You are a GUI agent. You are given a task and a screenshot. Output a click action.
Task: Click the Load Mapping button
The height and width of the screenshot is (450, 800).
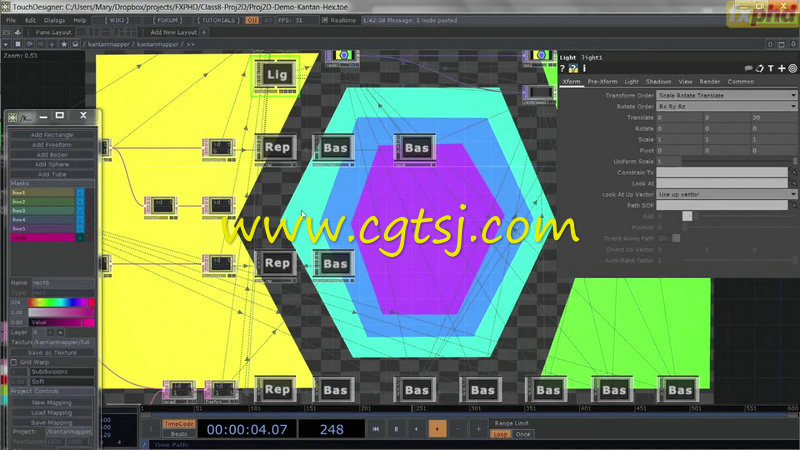(x=52, y=413)
